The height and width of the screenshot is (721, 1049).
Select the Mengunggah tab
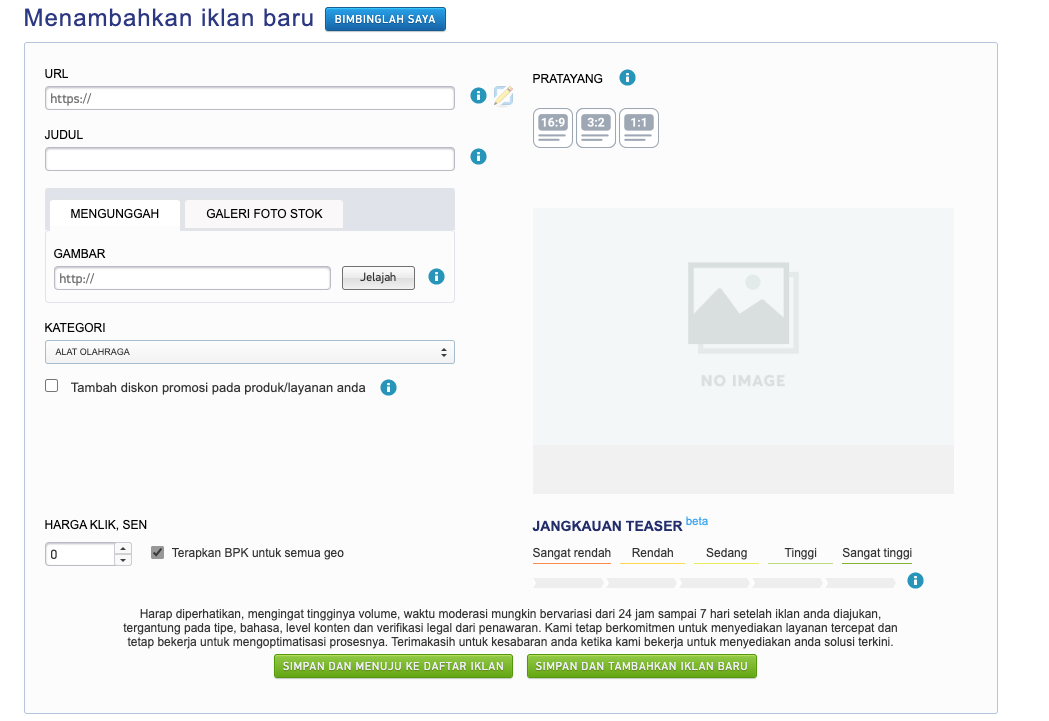coord(114,214)
